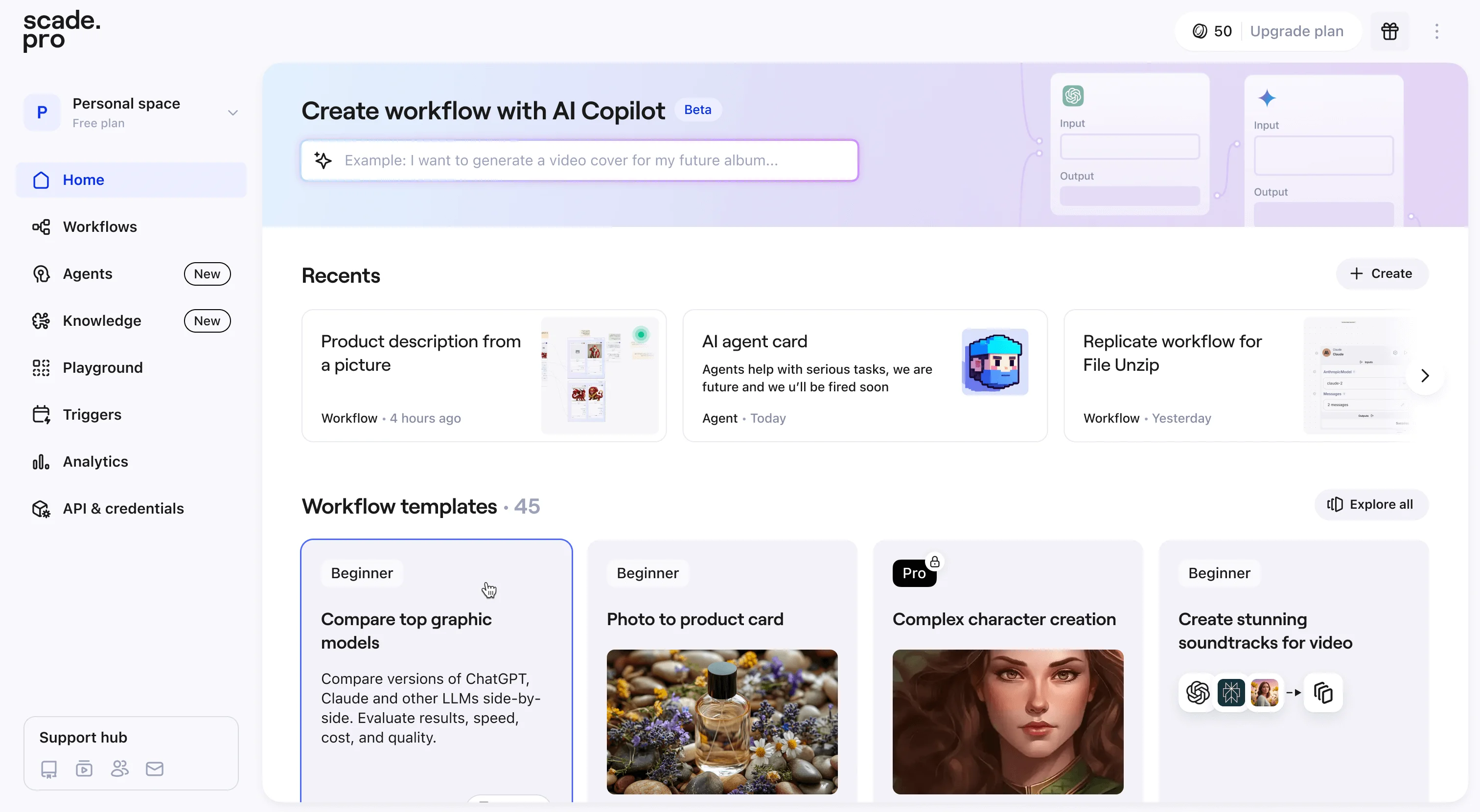
Task: Open the Playground section in the sidebar
Action: 102,367
